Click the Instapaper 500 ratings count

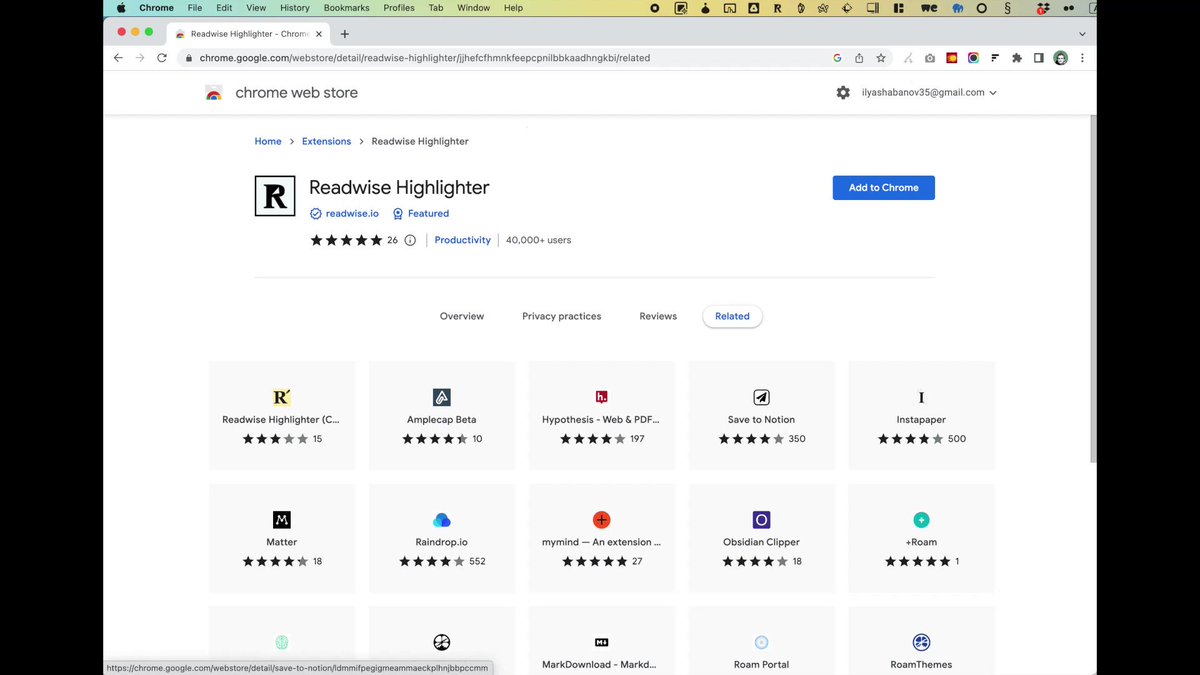pyautogui.click(x=957, y=439)
